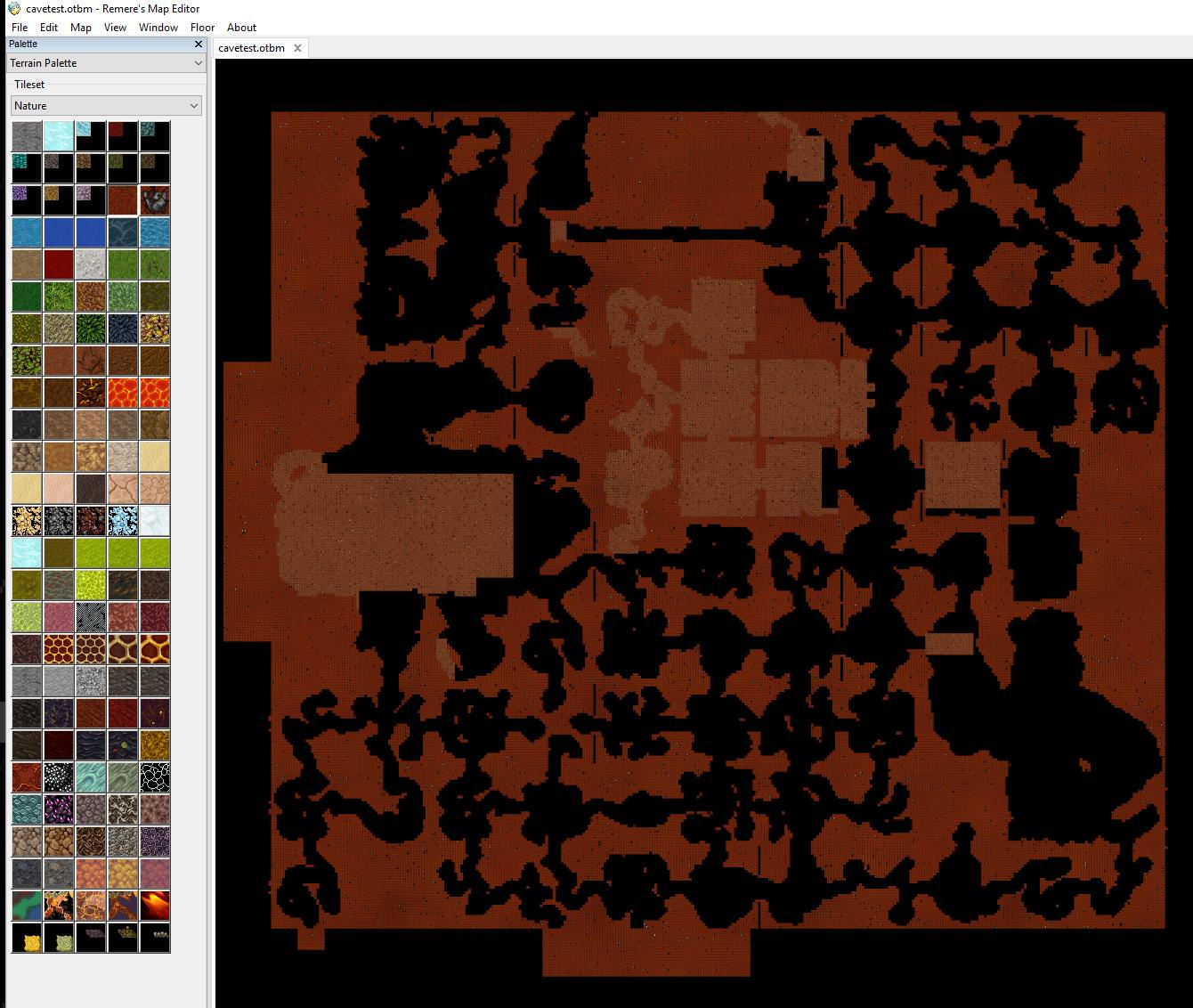
Task: Expand the Nature tileset dropdown
Action: [106, 105]
